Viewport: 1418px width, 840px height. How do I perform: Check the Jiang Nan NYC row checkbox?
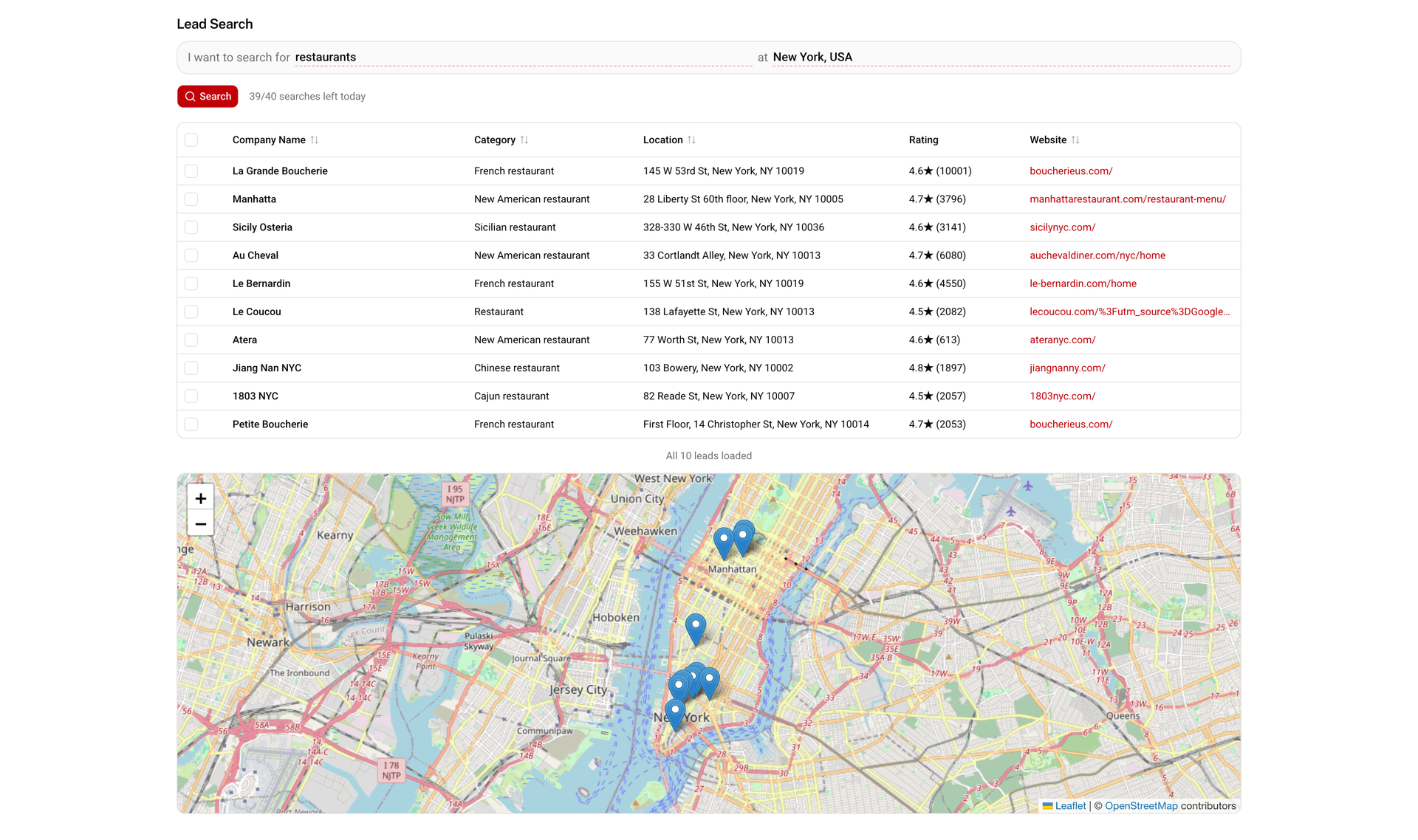tap(191, 368)
